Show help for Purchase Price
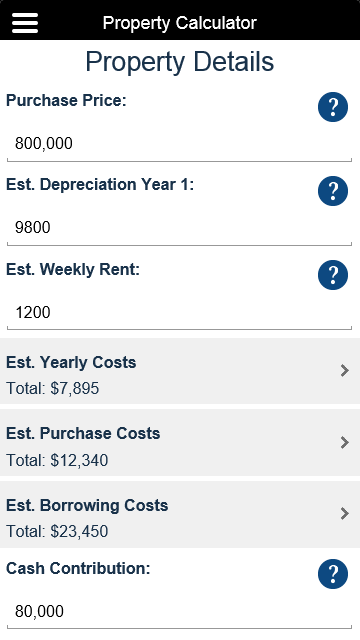The height and width of the screenshot is (640, 360). [x=333, y=107]
